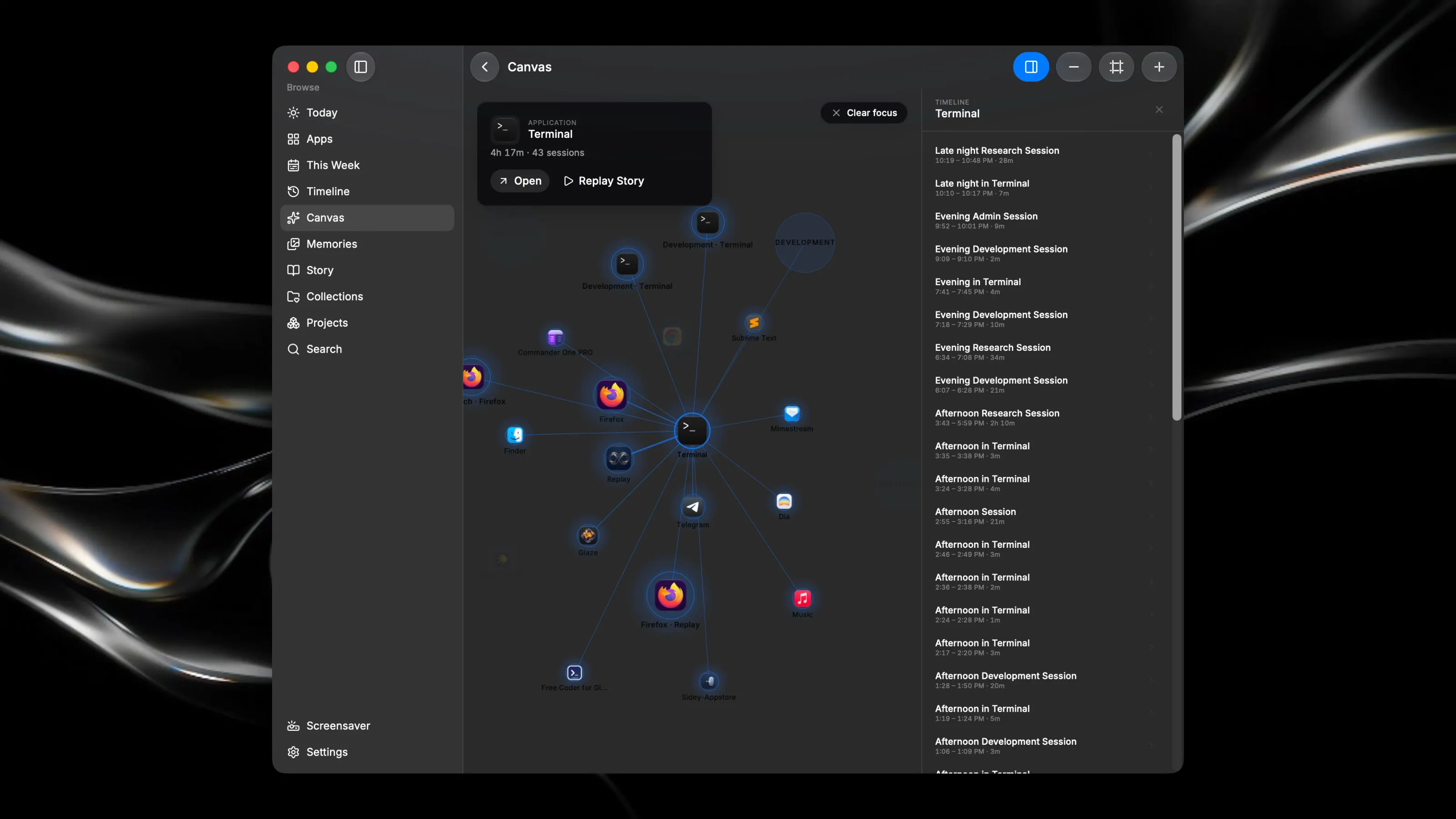
Task: Select the Replay app node
Action: coord(618,458)
